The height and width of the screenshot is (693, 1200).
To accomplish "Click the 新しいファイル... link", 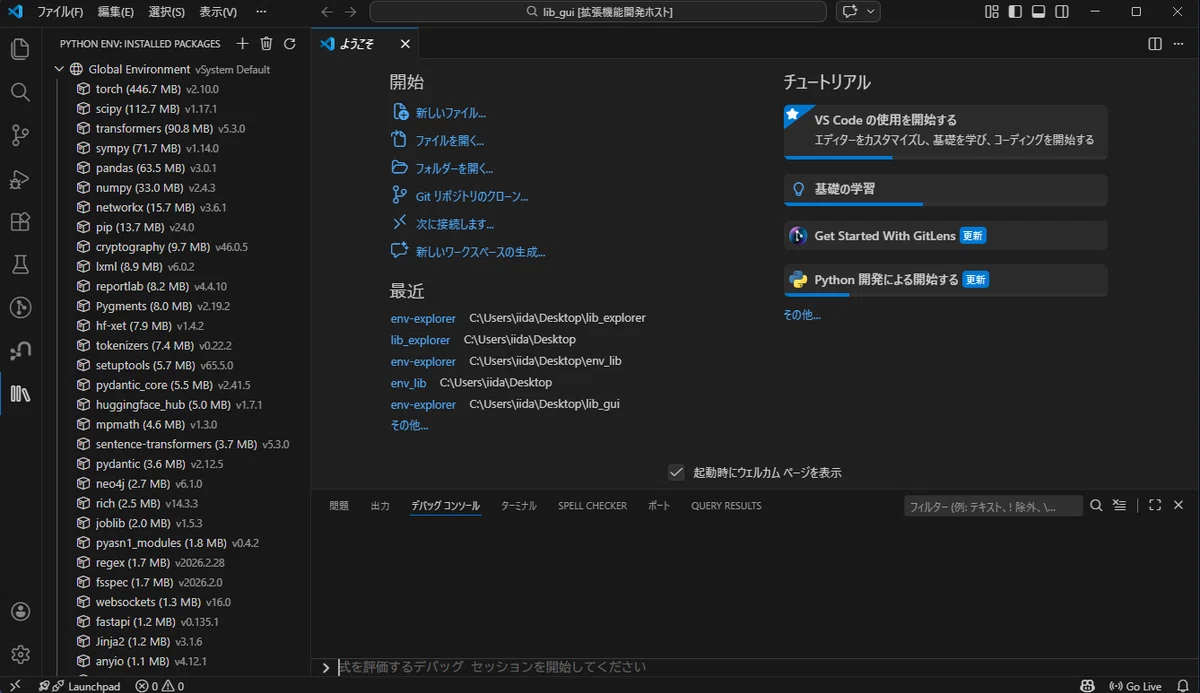I will click(x=450, y=113).
